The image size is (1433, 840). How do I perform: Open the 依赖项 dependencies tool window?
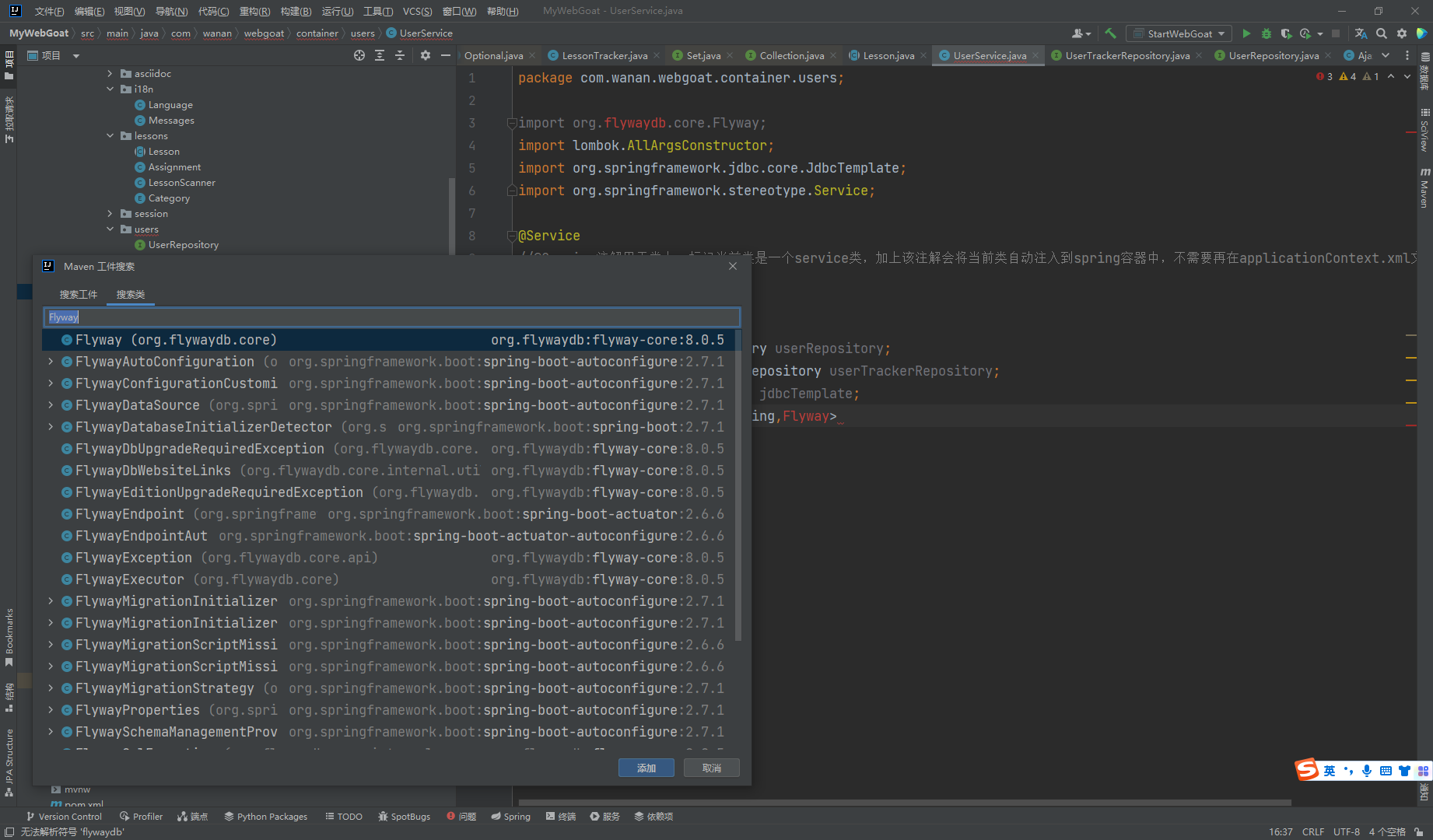tap(653, 817)
